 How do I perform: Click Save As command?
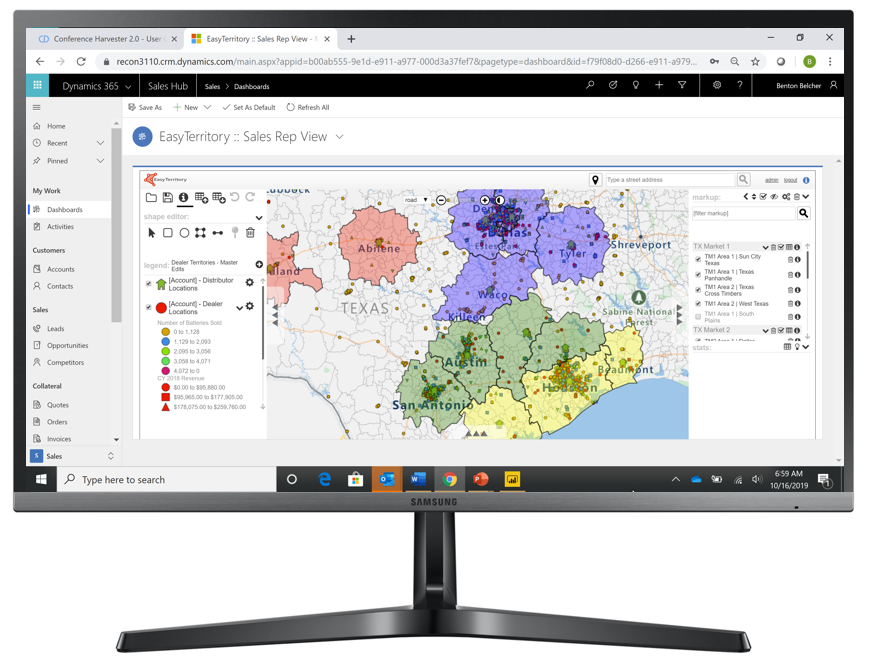[145, 108]
